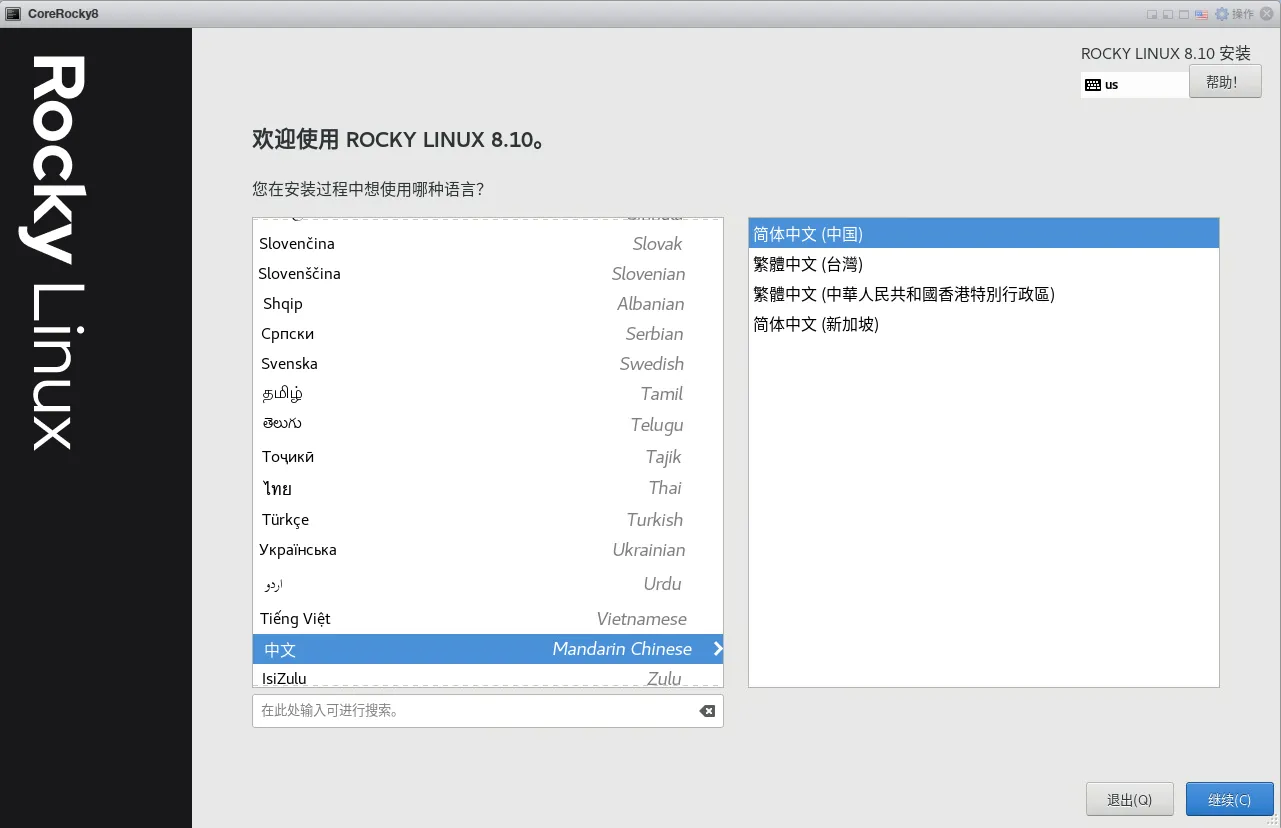The height and width of the screenshot is (828, 1281).
Task: Click the full-window view icon in title bar
Action: [x=1184, y=14]
